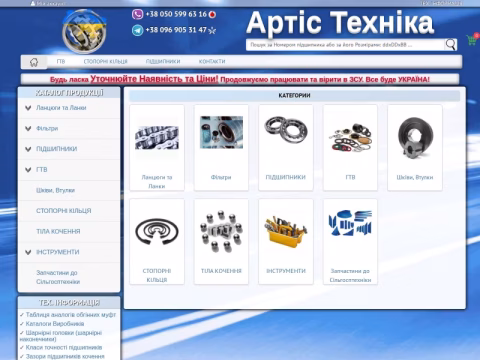Call phone number +38 050 599 63 16
Screen dimensions: 480x360
176,14
